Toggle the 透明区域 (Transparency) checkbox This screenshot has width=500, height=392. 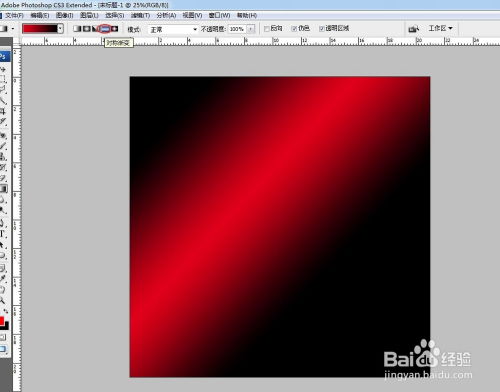(322, 29)
